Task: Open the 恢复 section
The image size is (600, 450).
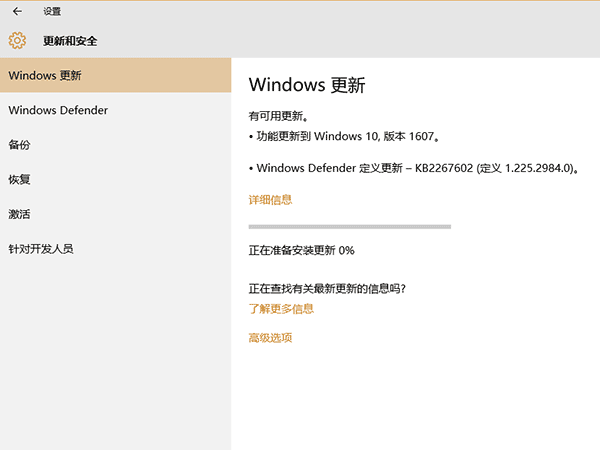Action: tap(116, 179)
